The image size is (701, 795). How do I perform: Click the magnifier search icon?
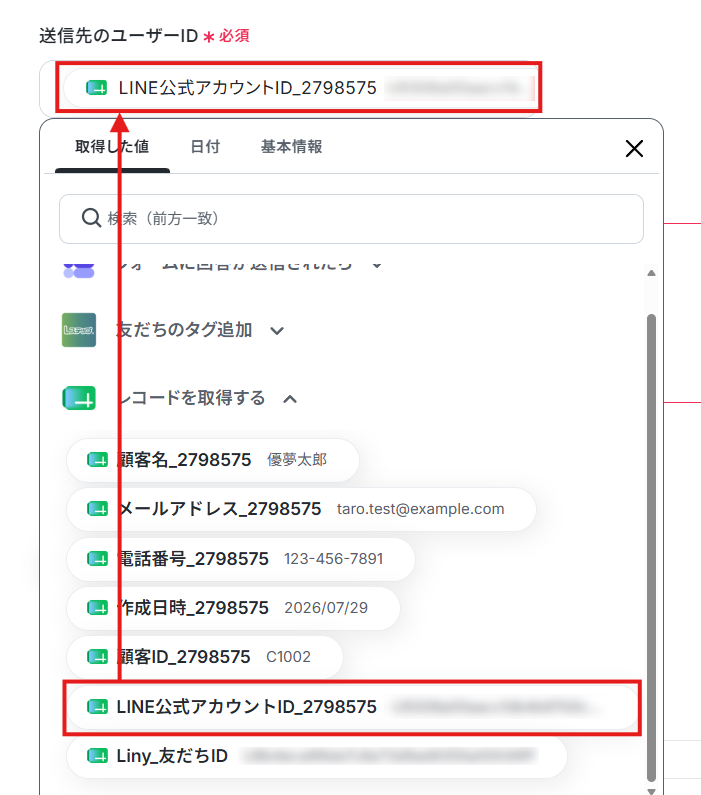tap(91, 219)
